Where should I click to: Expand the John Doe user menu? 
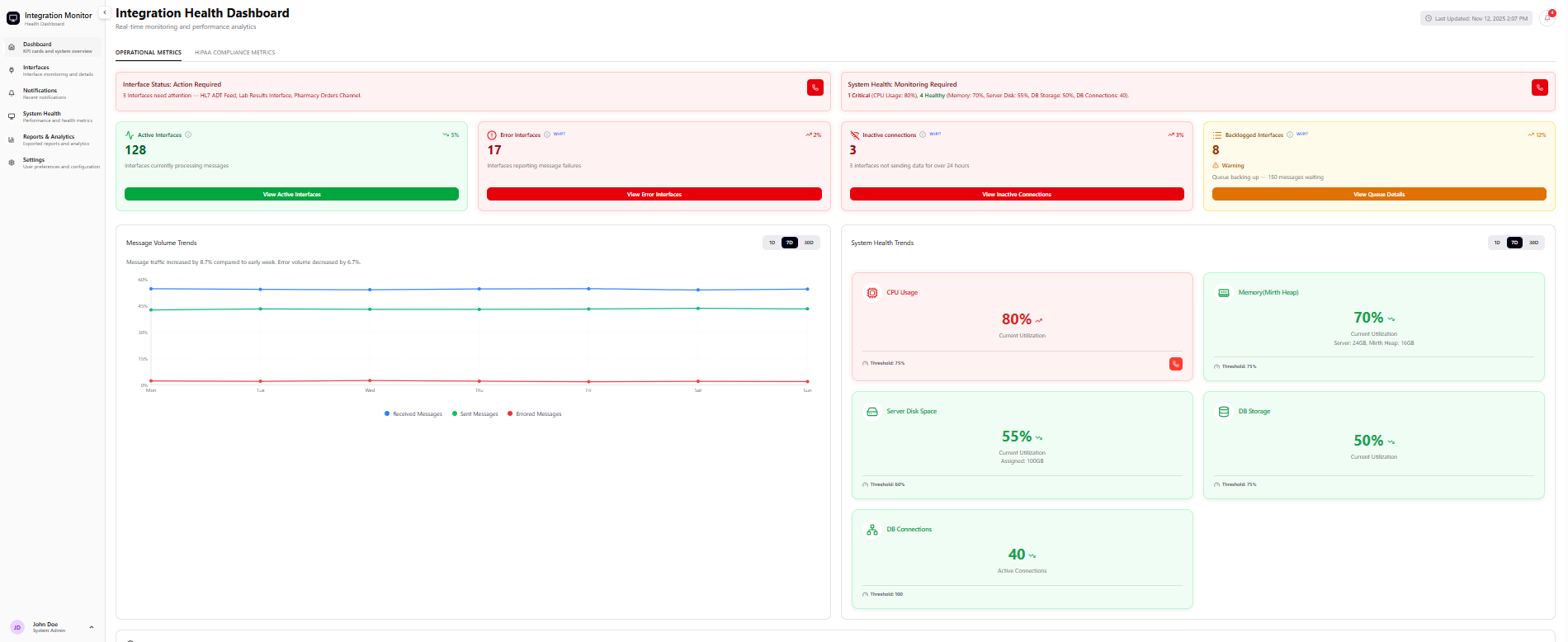point(92,627)
